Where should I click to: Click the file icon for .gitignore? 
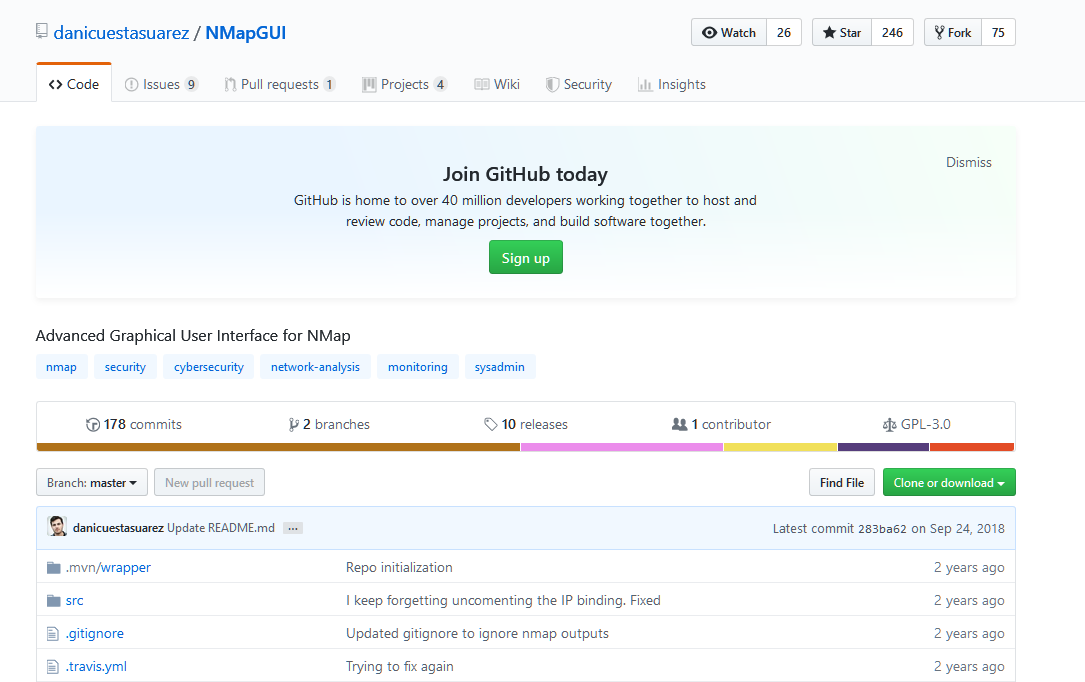click(53, 634)
